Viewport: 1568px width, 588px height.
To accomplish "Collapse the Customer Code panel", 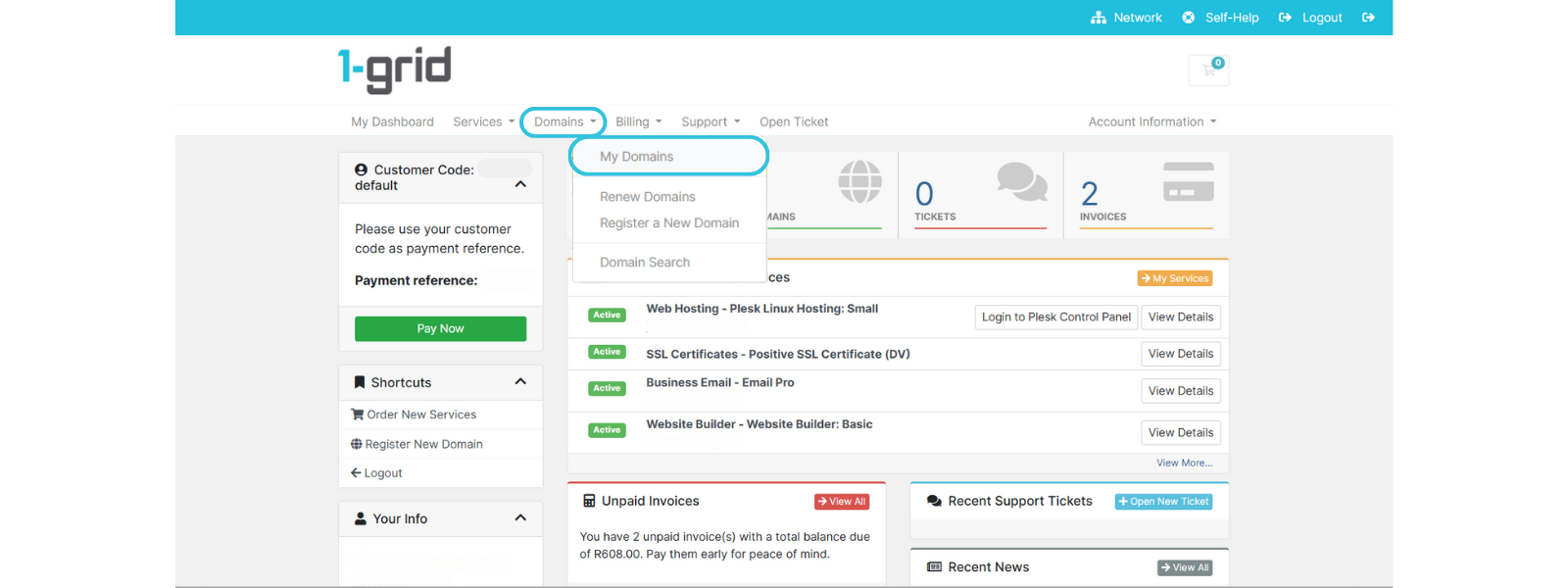I will 520,184.
